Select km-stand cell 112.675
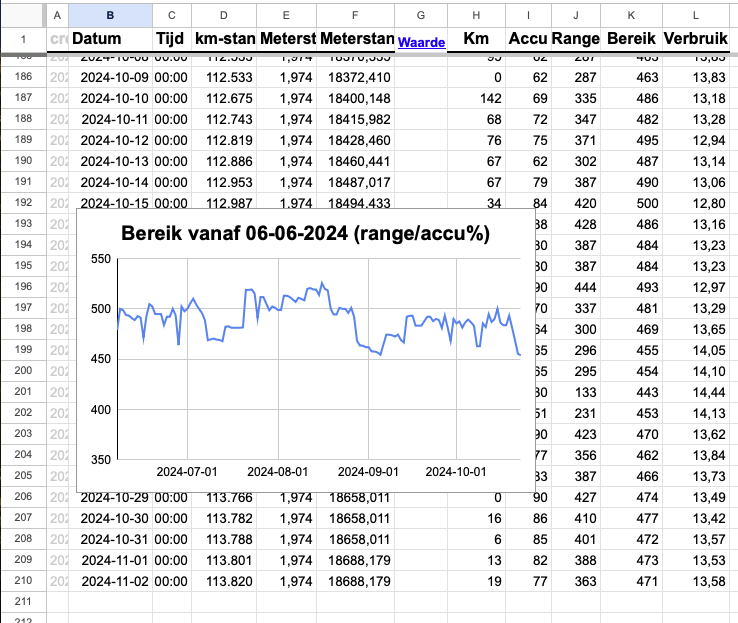 pos(224,98)
